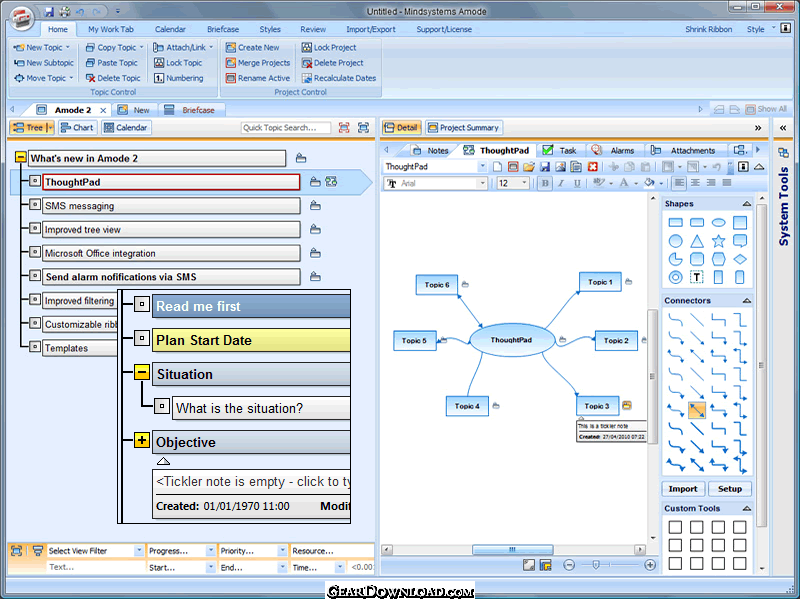Open the Import/Export ribbon tab
Image resolution: width=800 pixels, height=600 pixels.
point(370,29)
